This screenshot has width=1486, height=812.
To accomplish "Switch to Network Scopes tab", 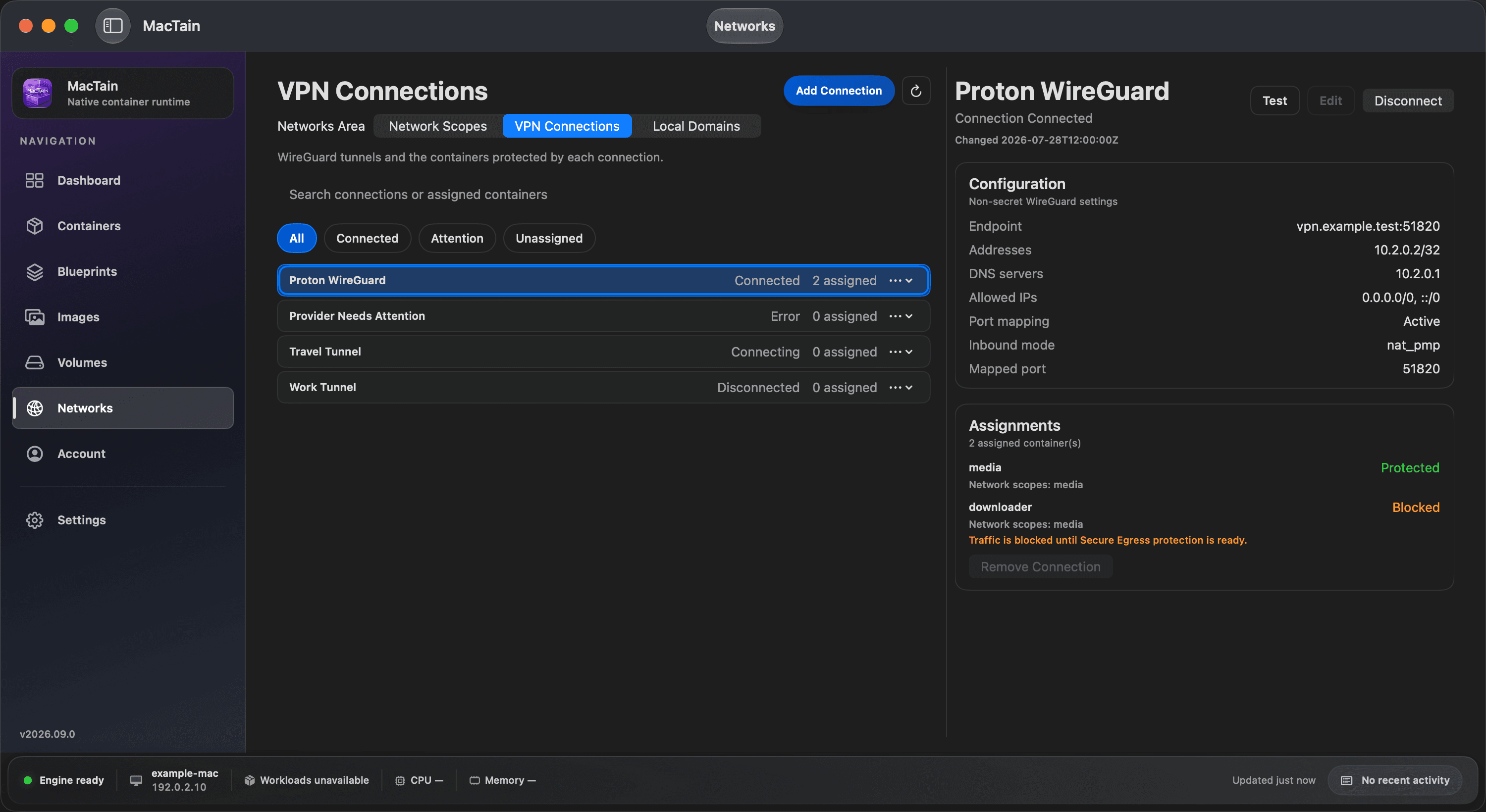I will [437, 126].
